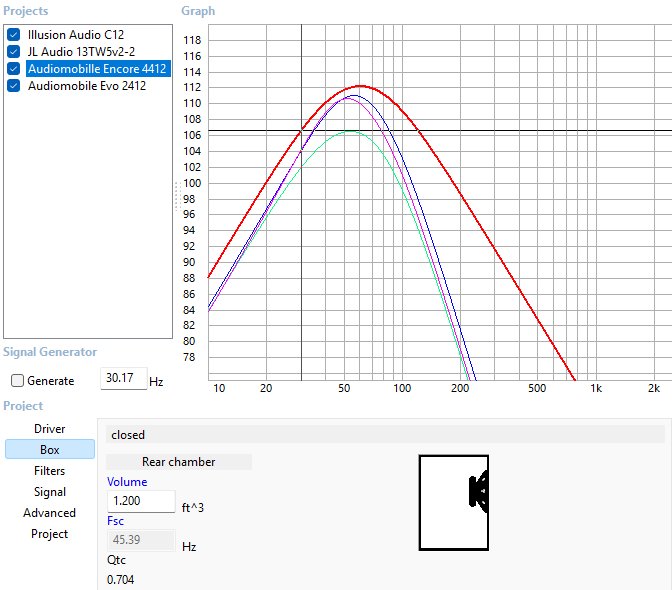Click the Project section heading above Driver
This screenshot has width=672, height=590.
23,406
